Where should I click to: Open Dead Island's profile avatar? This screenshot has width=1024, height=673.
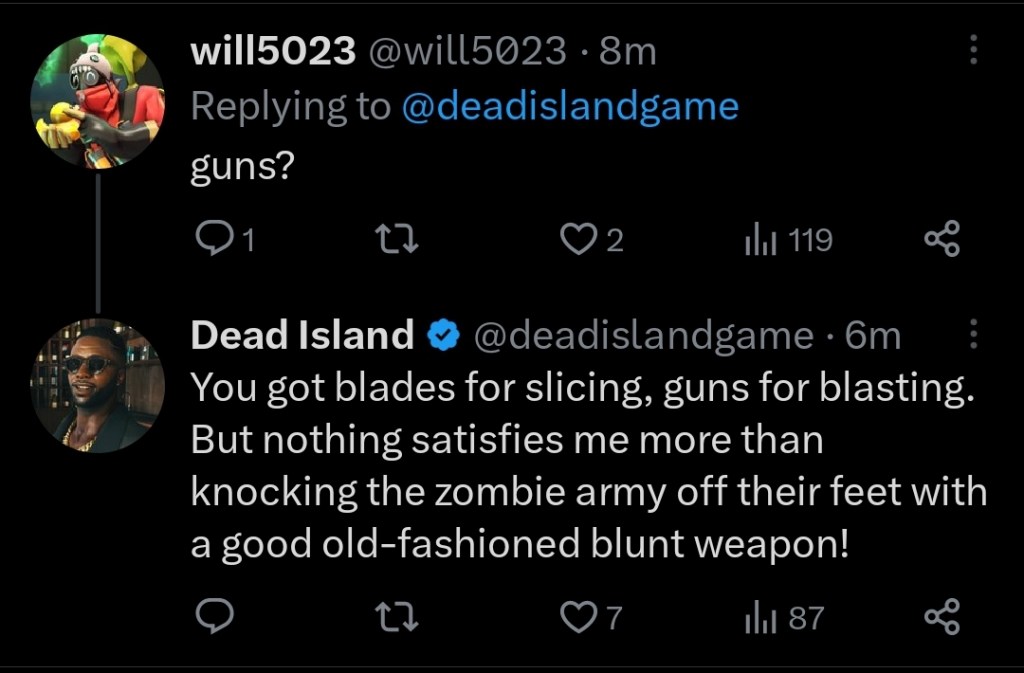click(x=97, y=385)
